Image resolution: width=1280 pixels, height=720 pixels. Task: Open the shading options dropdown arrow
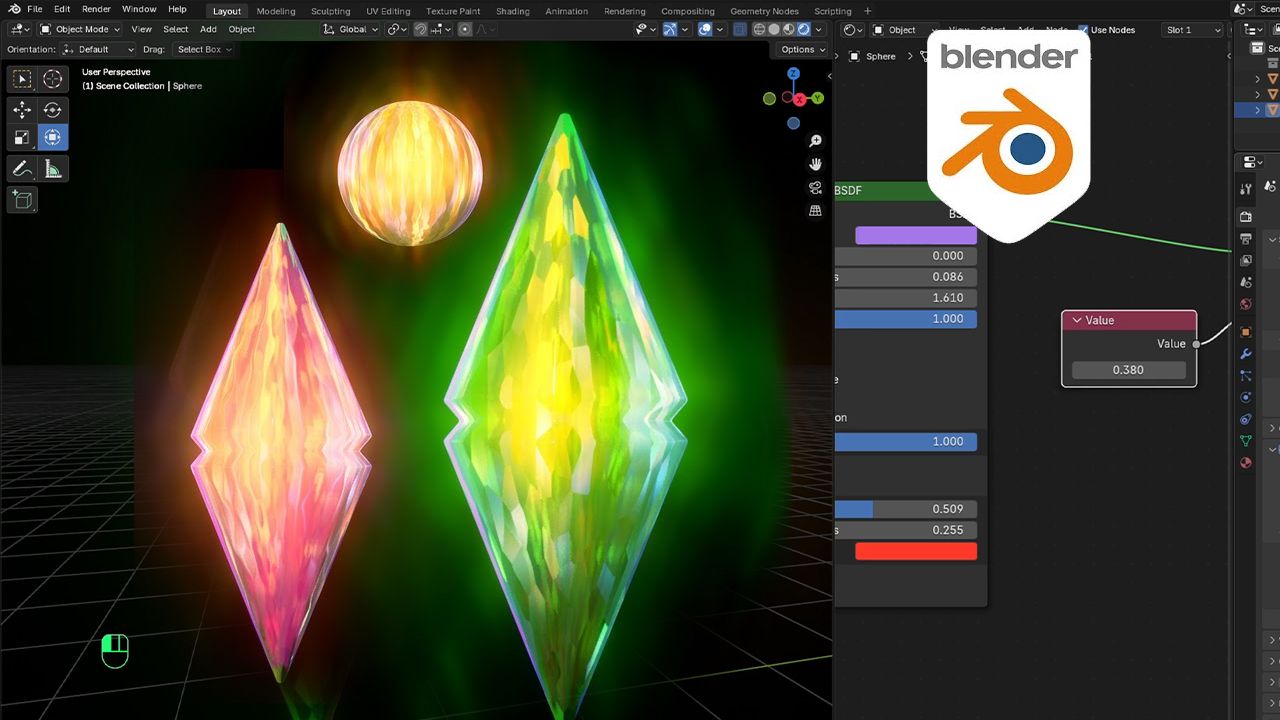coord(819,29)
